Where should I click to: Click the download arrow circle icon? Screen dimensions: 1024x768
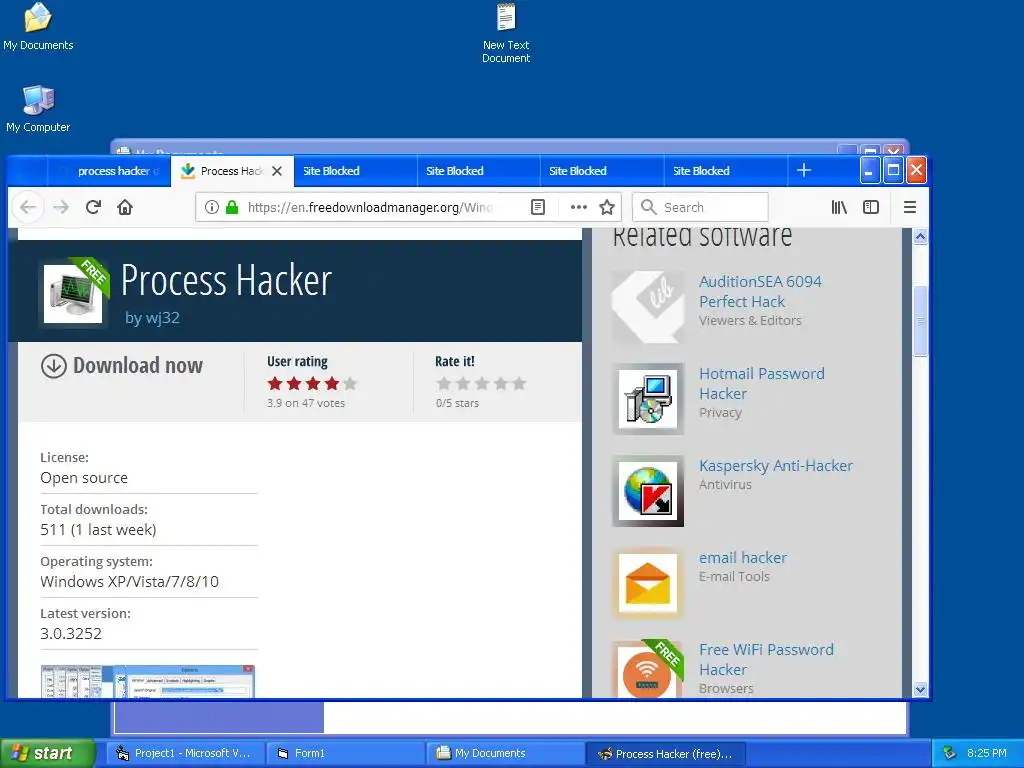(54, 366)
